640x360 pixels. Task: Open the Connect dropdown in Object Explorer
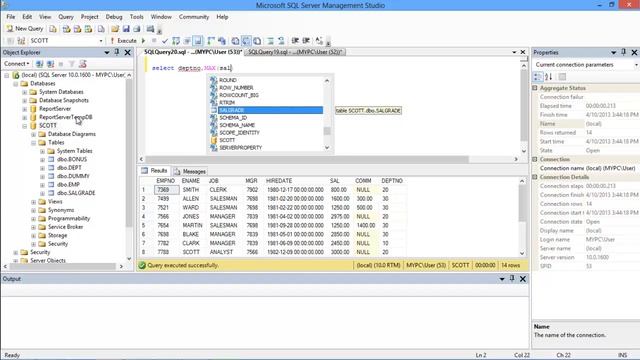pos(17,64)
